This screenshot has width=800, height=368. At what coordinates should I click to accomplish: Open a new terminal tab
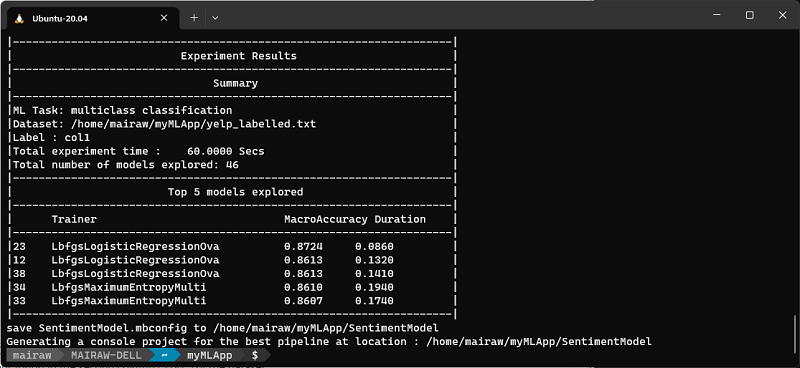coord(194,18)
